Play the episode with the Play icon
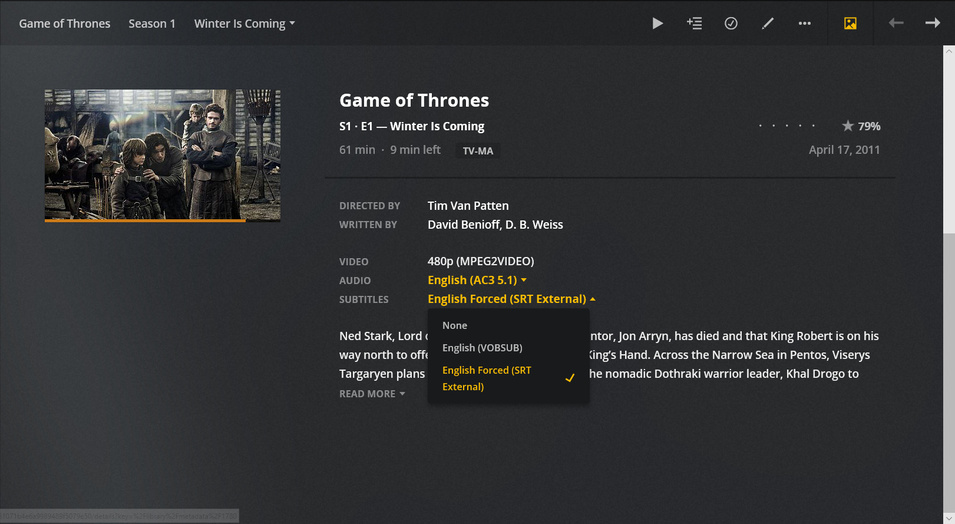Screen dimensions: 955x524 [657, 23]
